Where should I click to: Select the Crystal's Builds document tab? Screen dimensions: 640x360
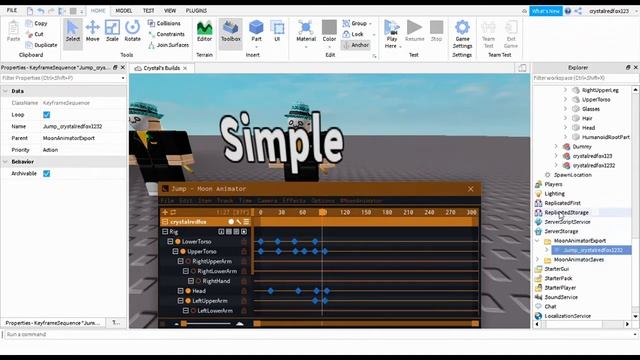[x=161, y=68]
